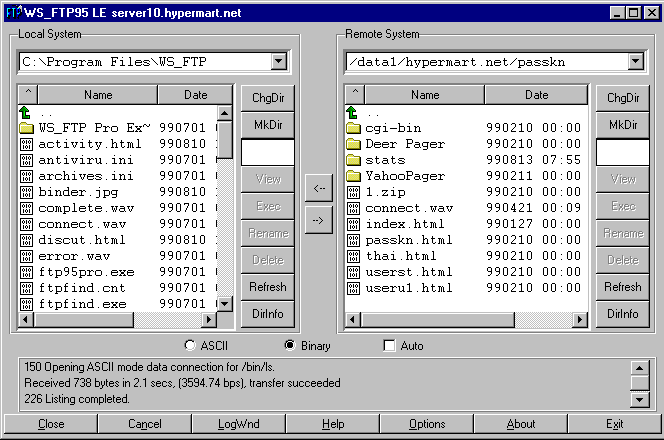Enable the Auto transfer mode checkbox
Image resolution: width=664 pixels, height=440 pixels.
389,346
